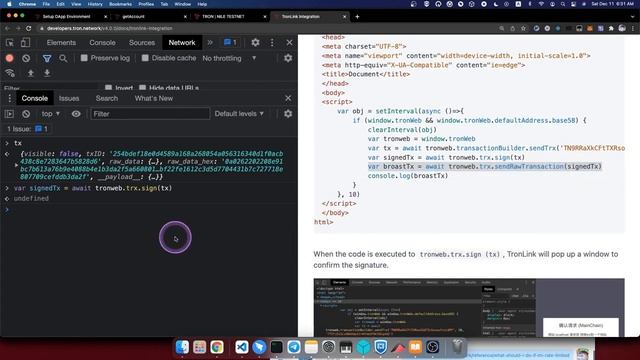This screenshot has height=360, width=640.
Task: Click the export HAR download arrow
Action: 47,73
